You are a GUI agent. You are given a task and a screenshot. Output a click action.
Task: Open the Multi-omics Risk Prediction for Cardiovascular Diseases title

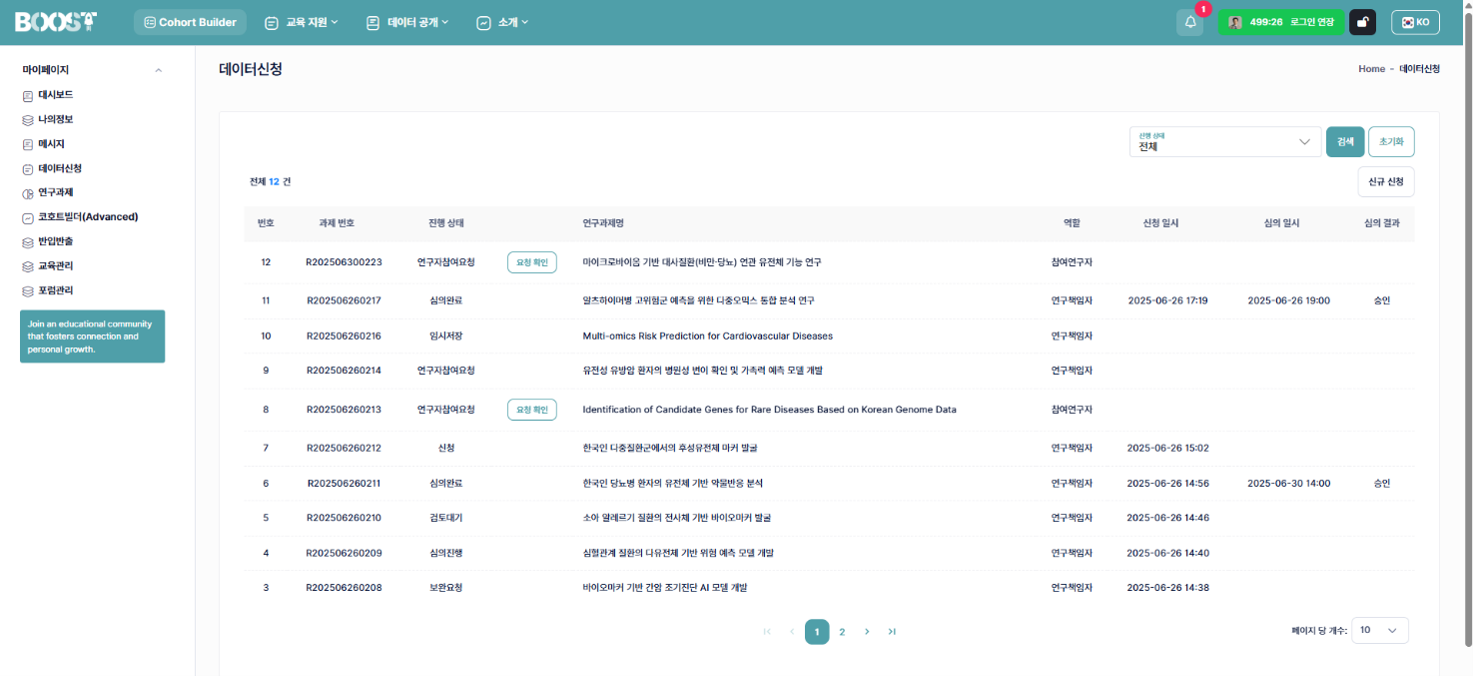[708, 336]
